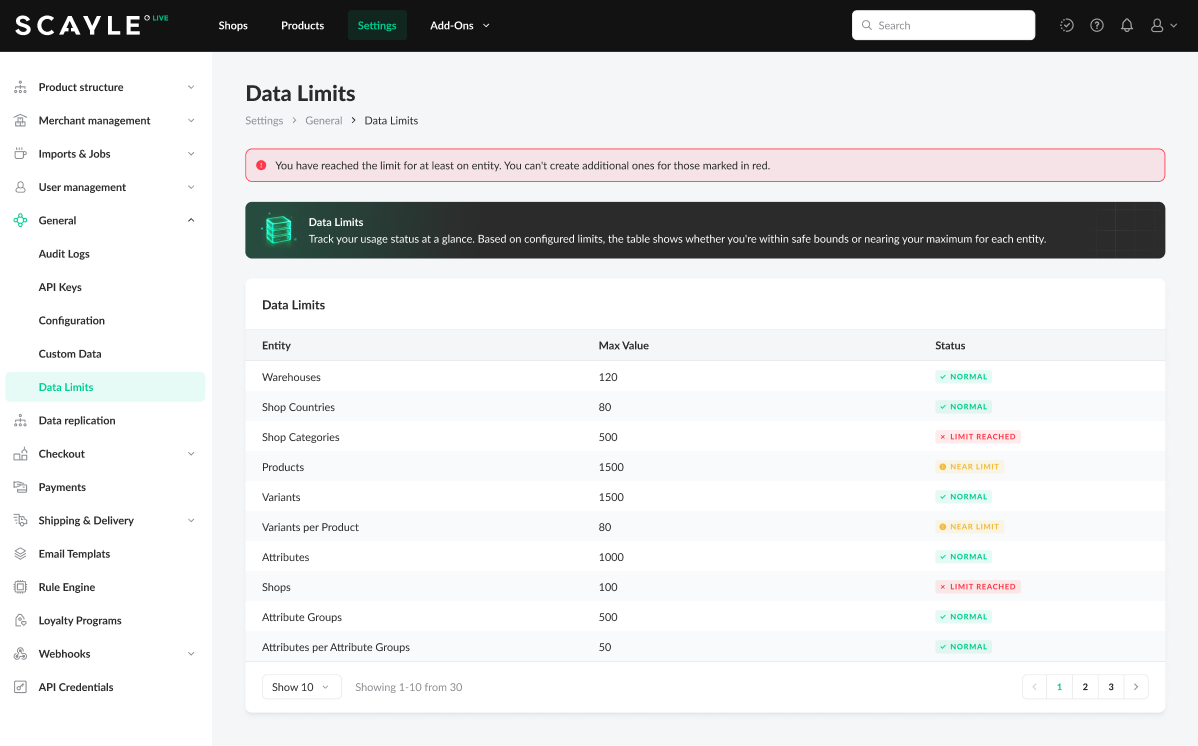This screenshot has width=1198, height=746.
Task: Click the General breadcrumb link
Action: click(x=324, y=121)
